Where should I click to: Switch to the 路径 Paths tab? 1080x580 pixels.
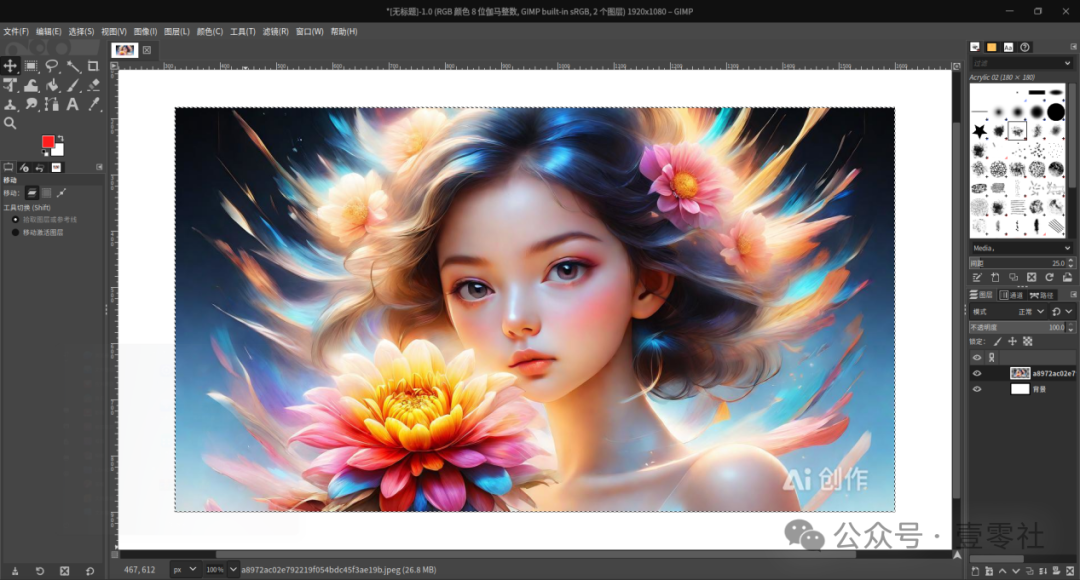1041,295
